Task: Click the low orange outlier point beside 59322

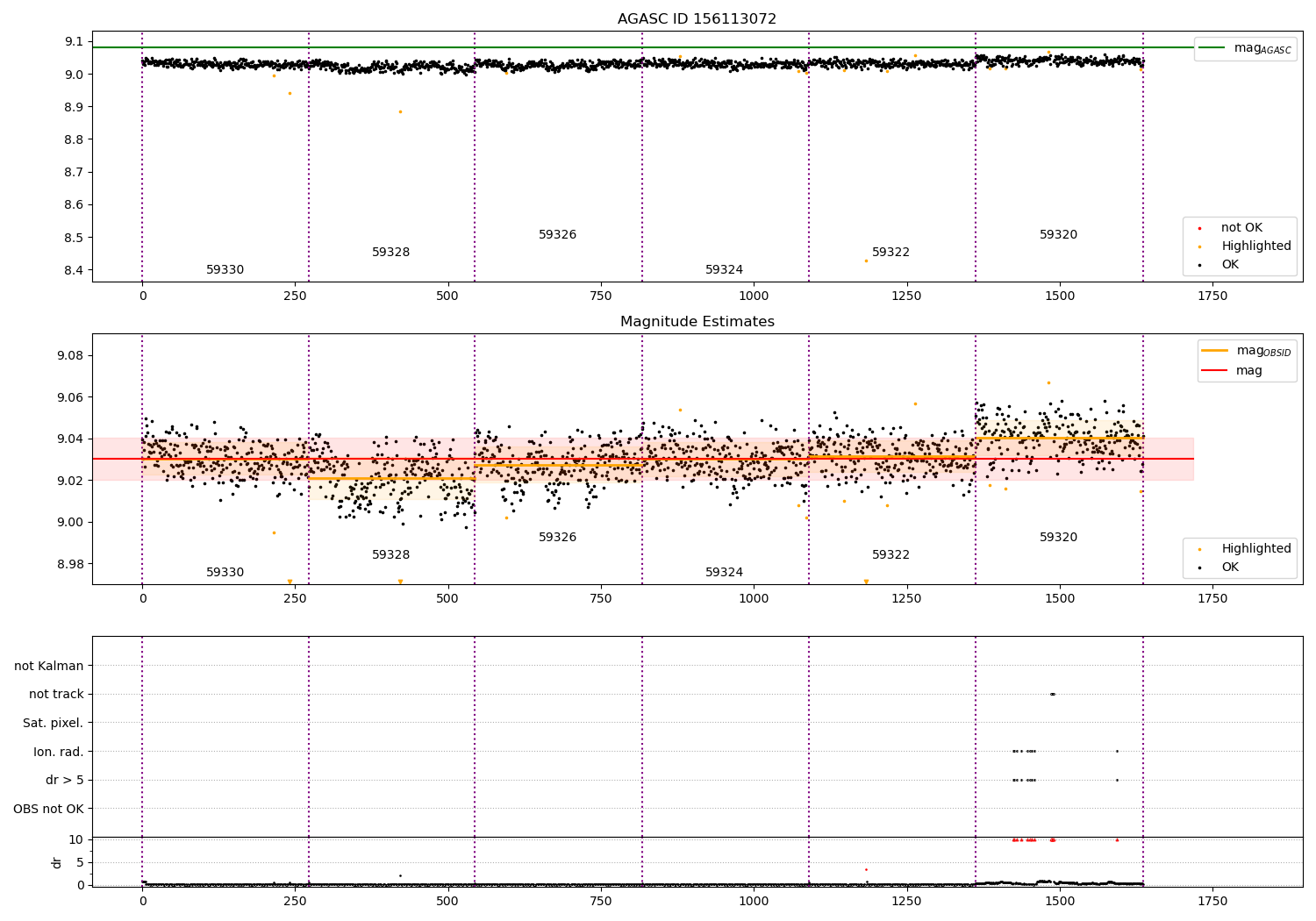Action: (x=866, y=261)
